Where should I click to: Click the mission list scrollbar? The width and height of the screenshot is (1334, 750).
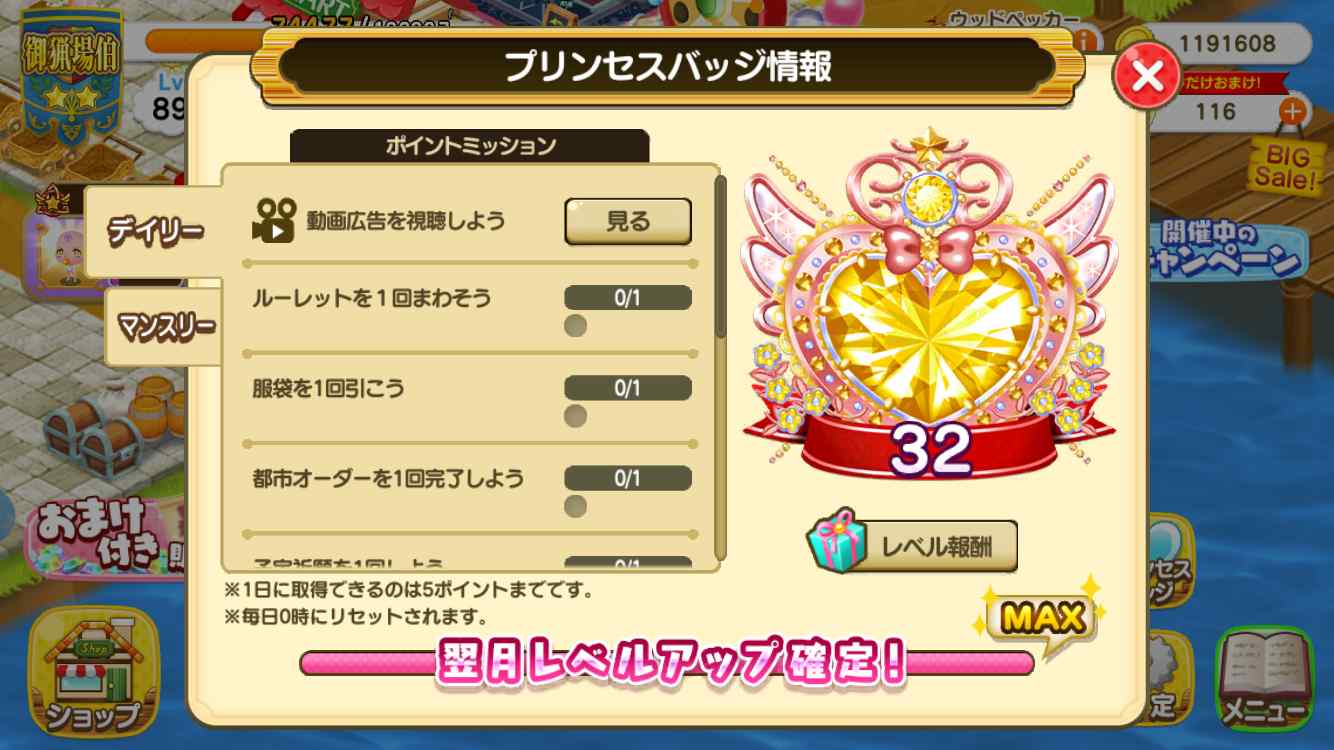click(720, 367)
